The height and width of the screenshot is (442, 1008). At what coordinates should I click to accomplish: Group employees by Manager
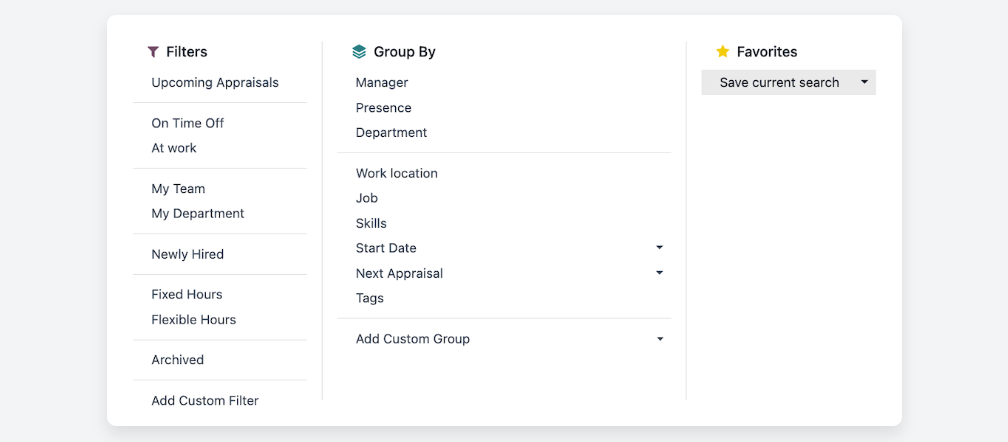pos(382,83)
